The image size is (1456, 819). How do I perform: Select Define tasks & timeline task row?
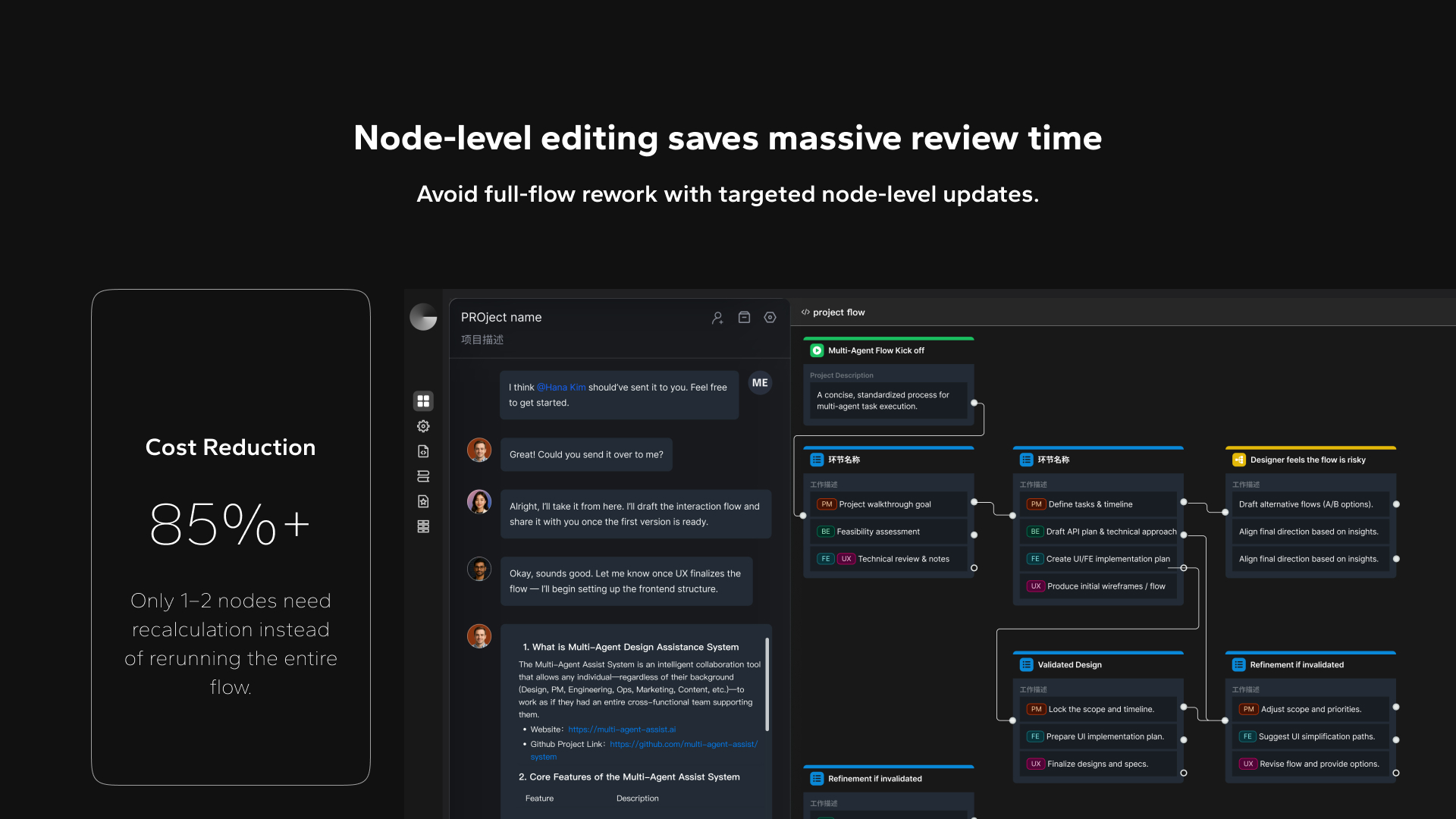[x=1090, y=504]
